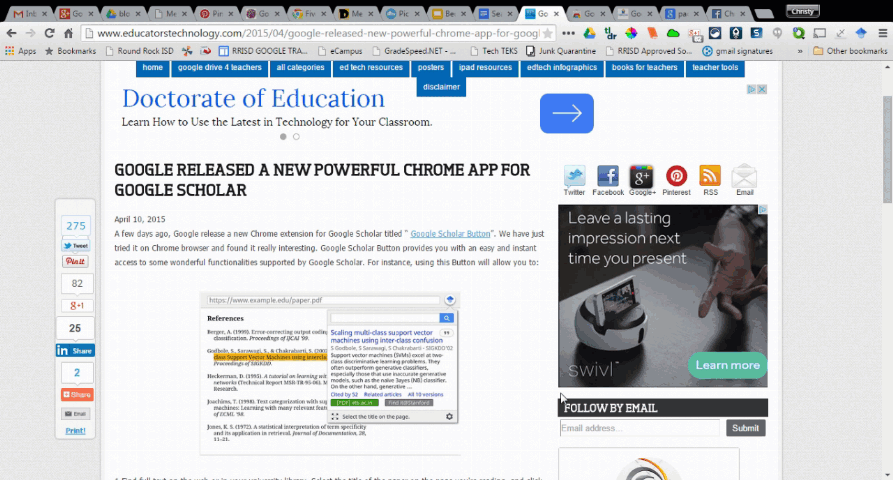Screen dimensions: 893x480
Task: Click Learn more on swivl ad
Action: point(727,365)
